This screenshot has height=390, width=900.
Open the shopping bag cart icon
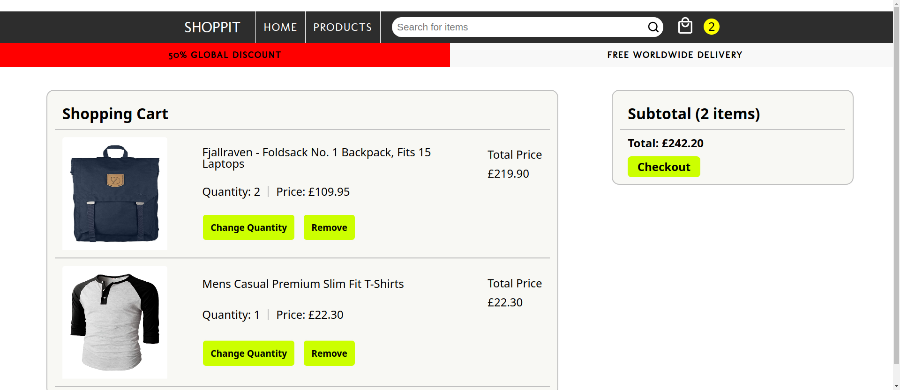click(685, 26)
